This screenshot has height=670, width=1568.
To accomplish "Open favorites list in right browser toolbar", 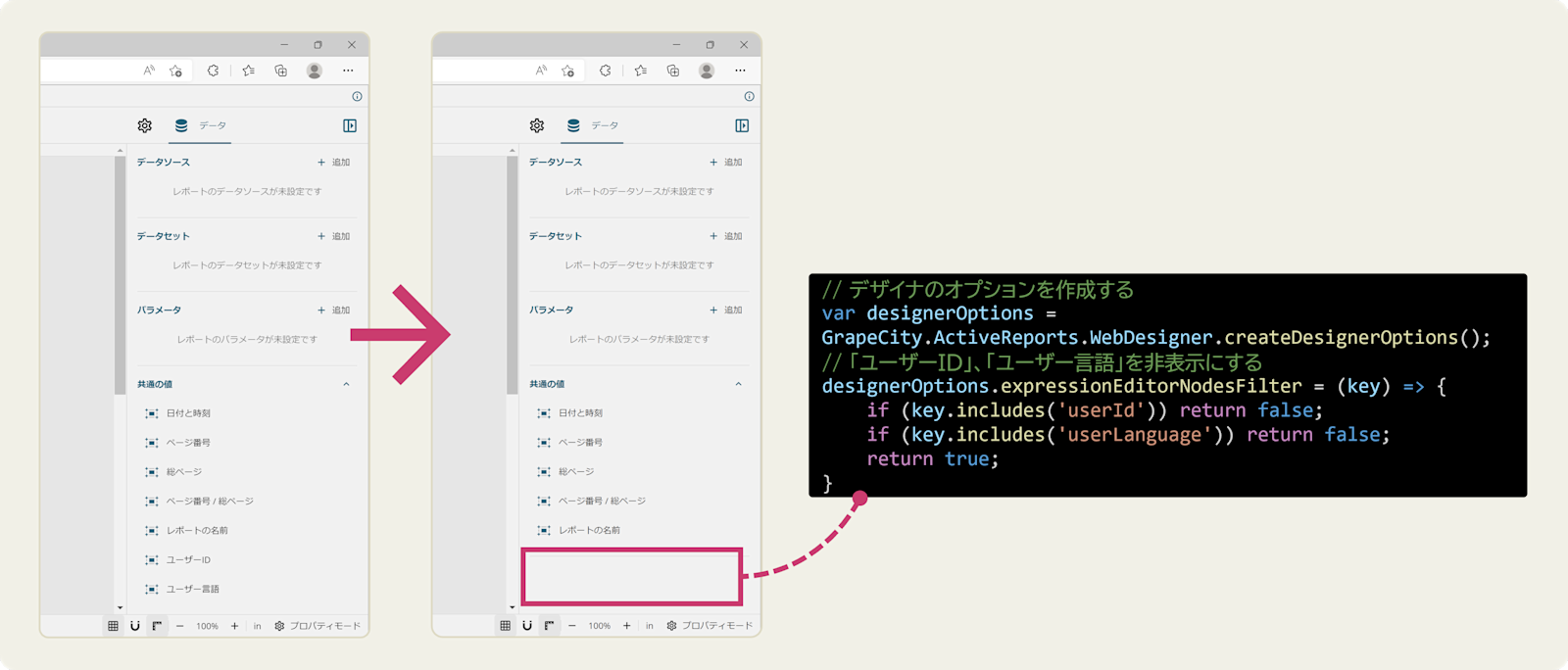I will pyautogui.click(x=641, y=71).
